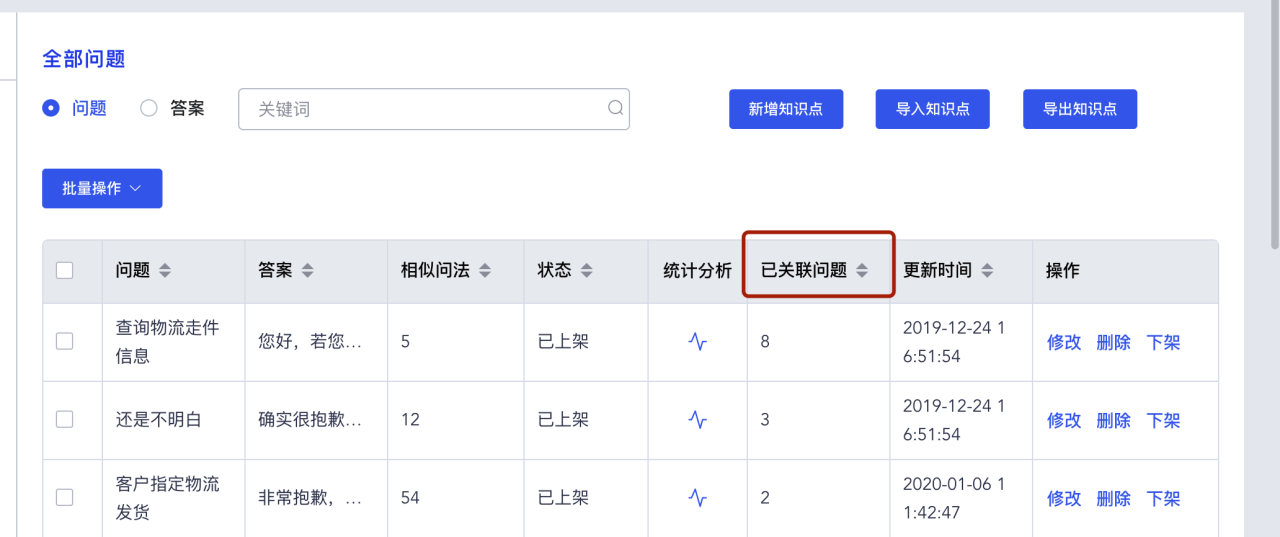
Task: Click the 新增知识点 button
Action: [x=786, y=109]
